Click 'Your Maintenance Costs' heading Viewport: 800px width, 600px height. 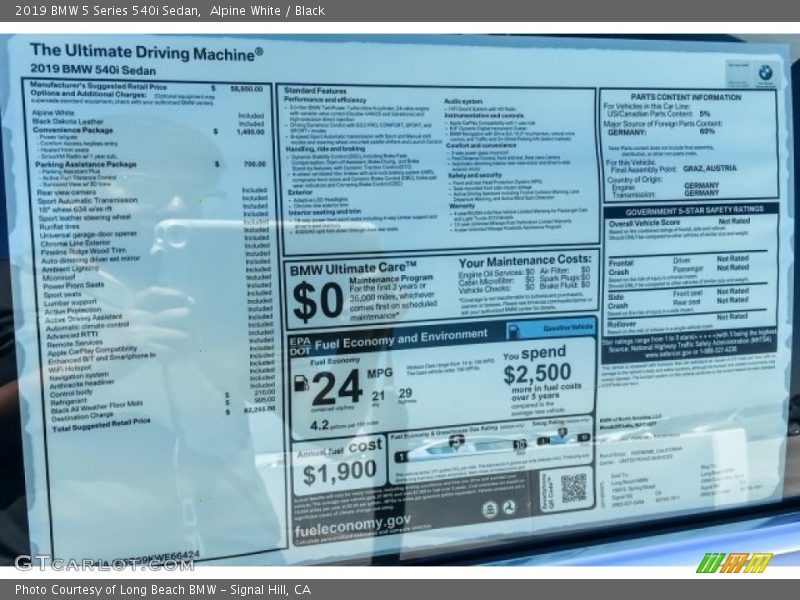pyautogui.click(x=525, y=261)
